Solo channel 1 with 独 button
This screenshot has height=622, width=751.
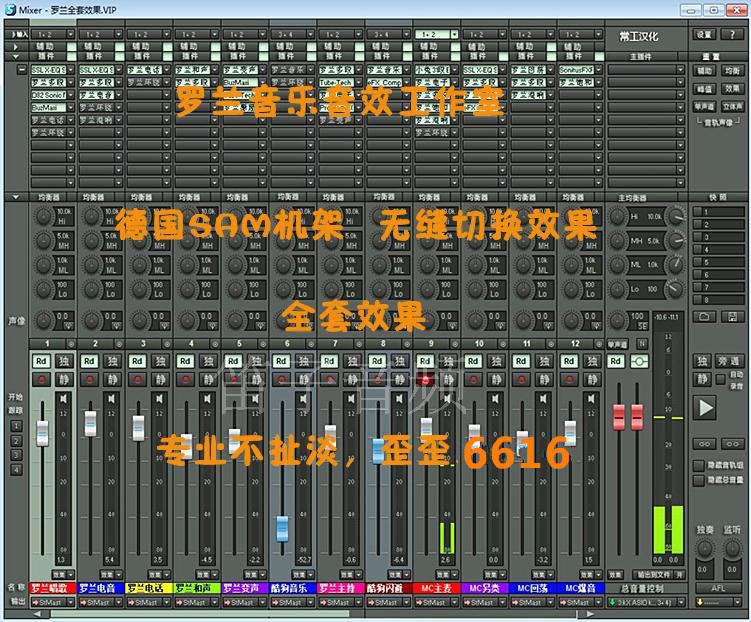64,362
